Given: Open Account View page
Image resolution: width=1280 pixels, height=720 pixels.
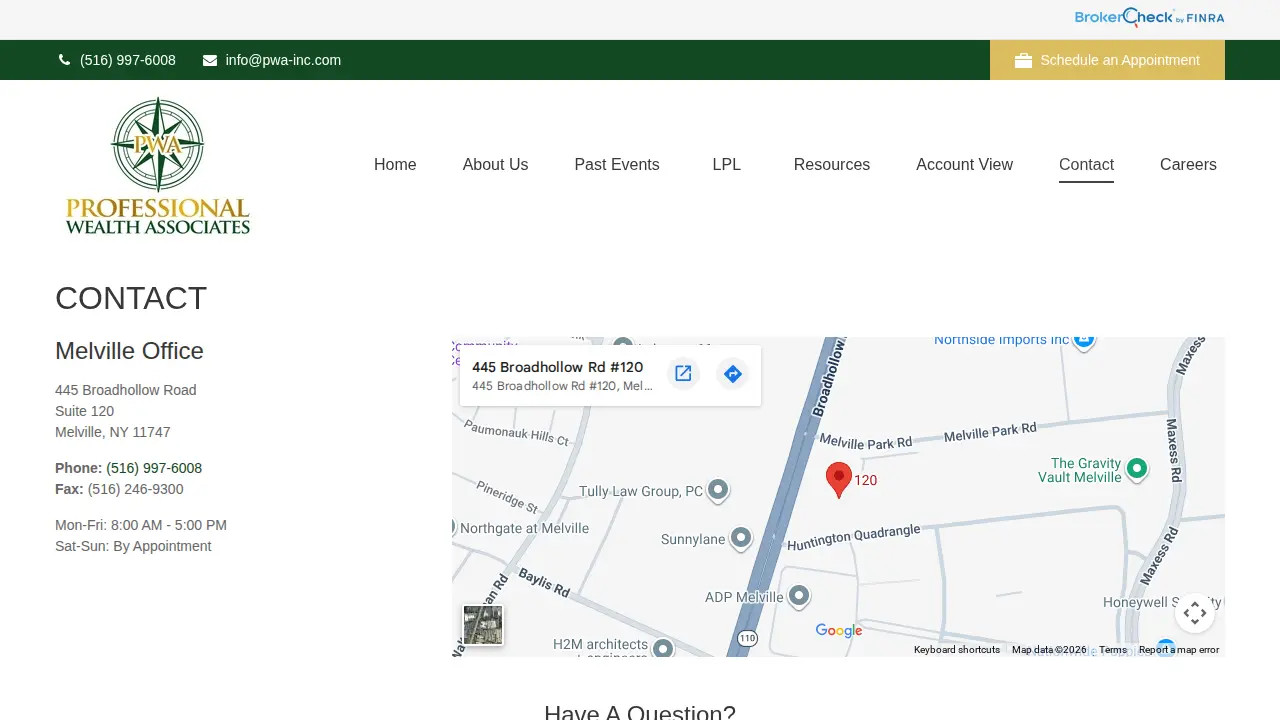Looking at the screenshot, I should point(964,164).
